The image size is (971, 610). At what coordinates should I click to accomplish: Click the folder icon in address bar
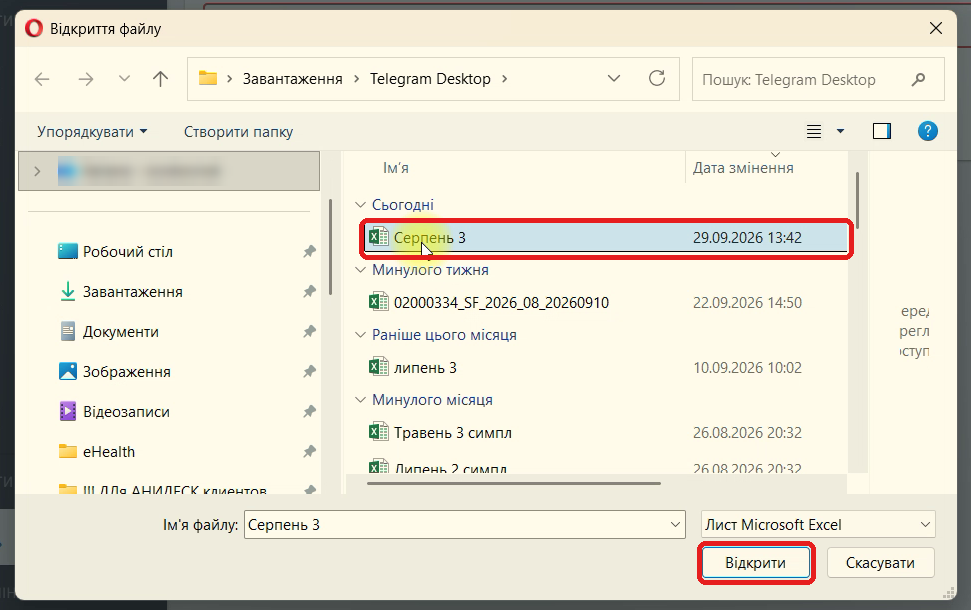pos(207,78)
